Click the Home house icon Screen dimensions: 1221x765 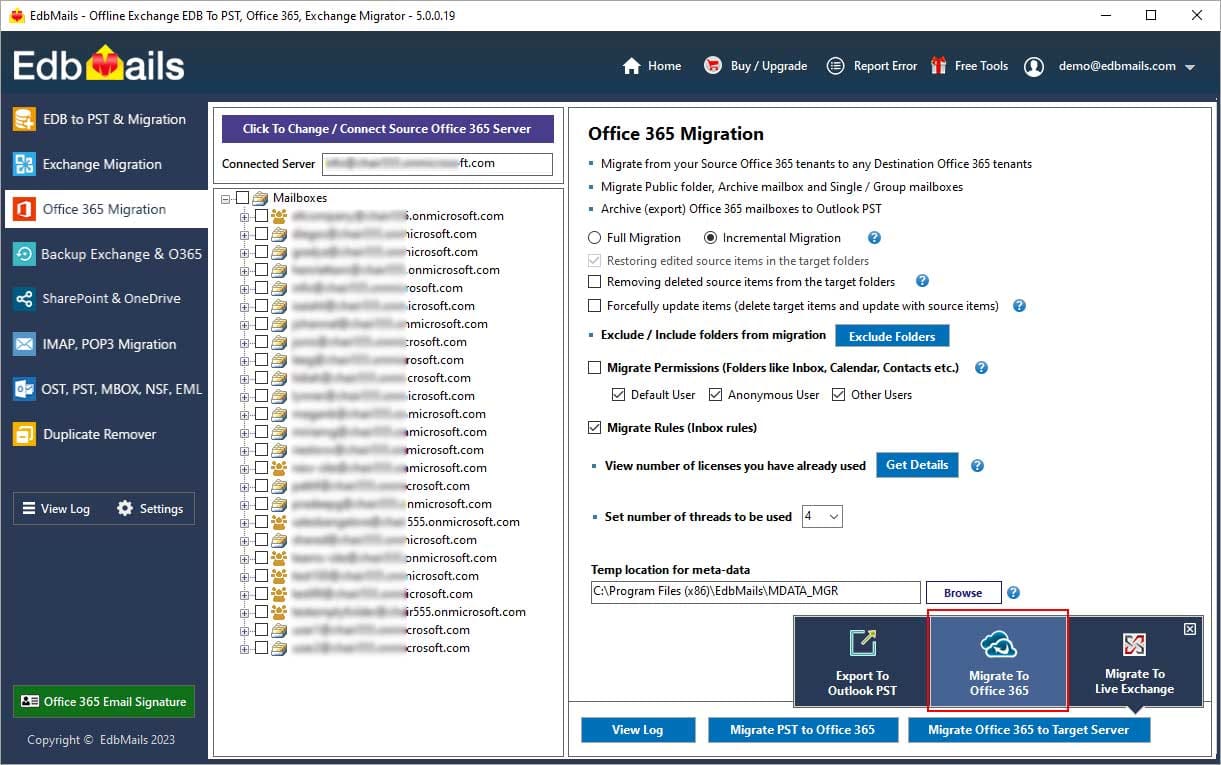pos(631,66)
